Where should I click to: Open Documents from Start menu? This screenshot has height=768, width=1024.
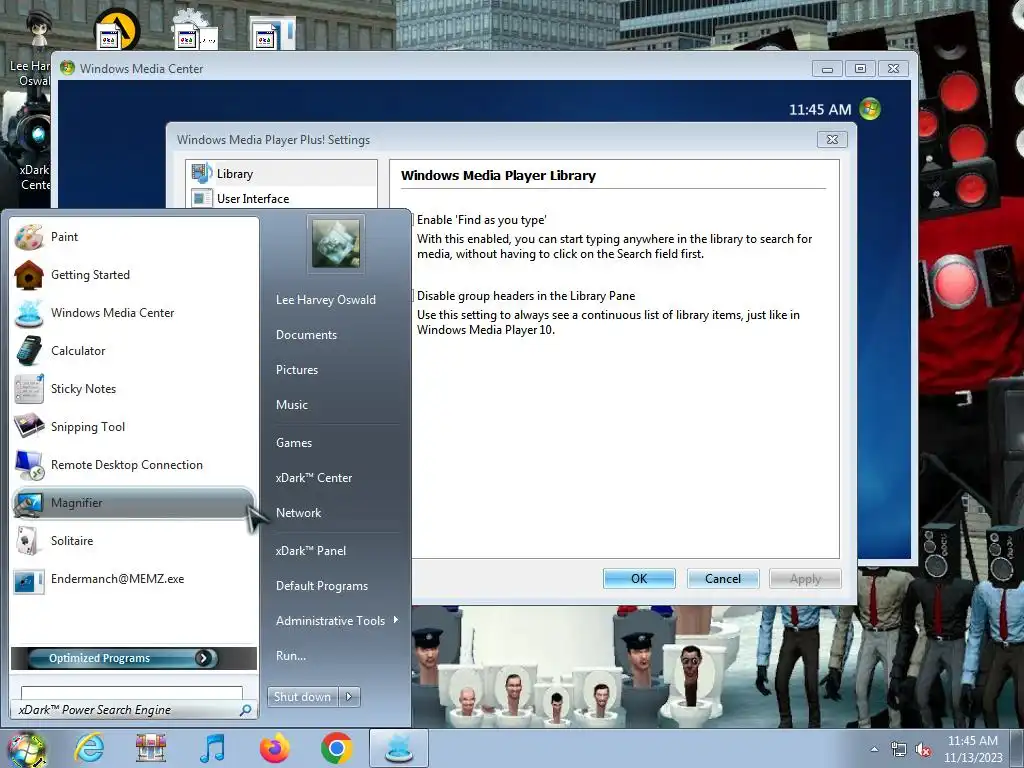tap(306, 335)
